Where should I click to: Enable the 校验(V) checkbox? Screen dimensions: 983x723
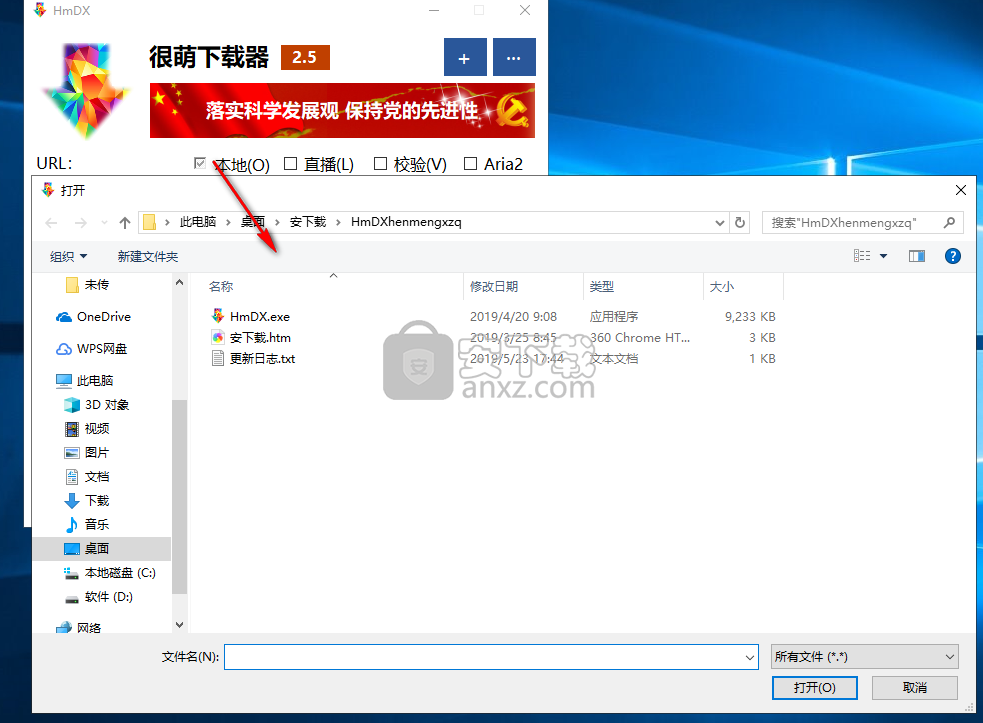380,164
